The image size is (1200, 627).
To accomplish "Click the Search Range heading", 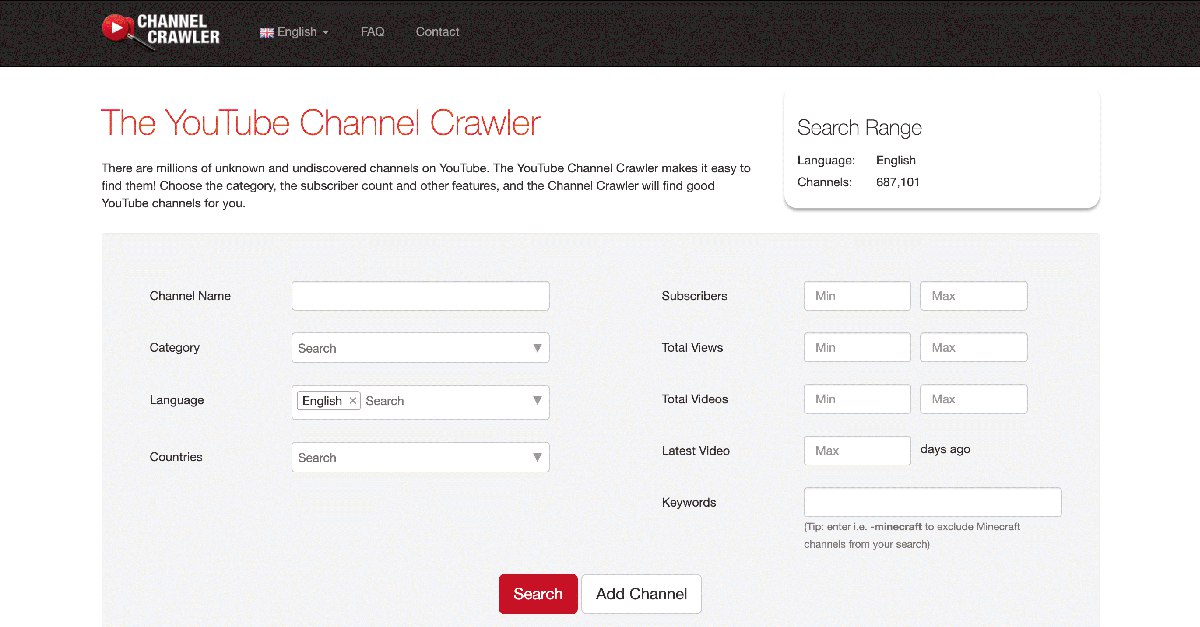I will (x=859, y=128).
